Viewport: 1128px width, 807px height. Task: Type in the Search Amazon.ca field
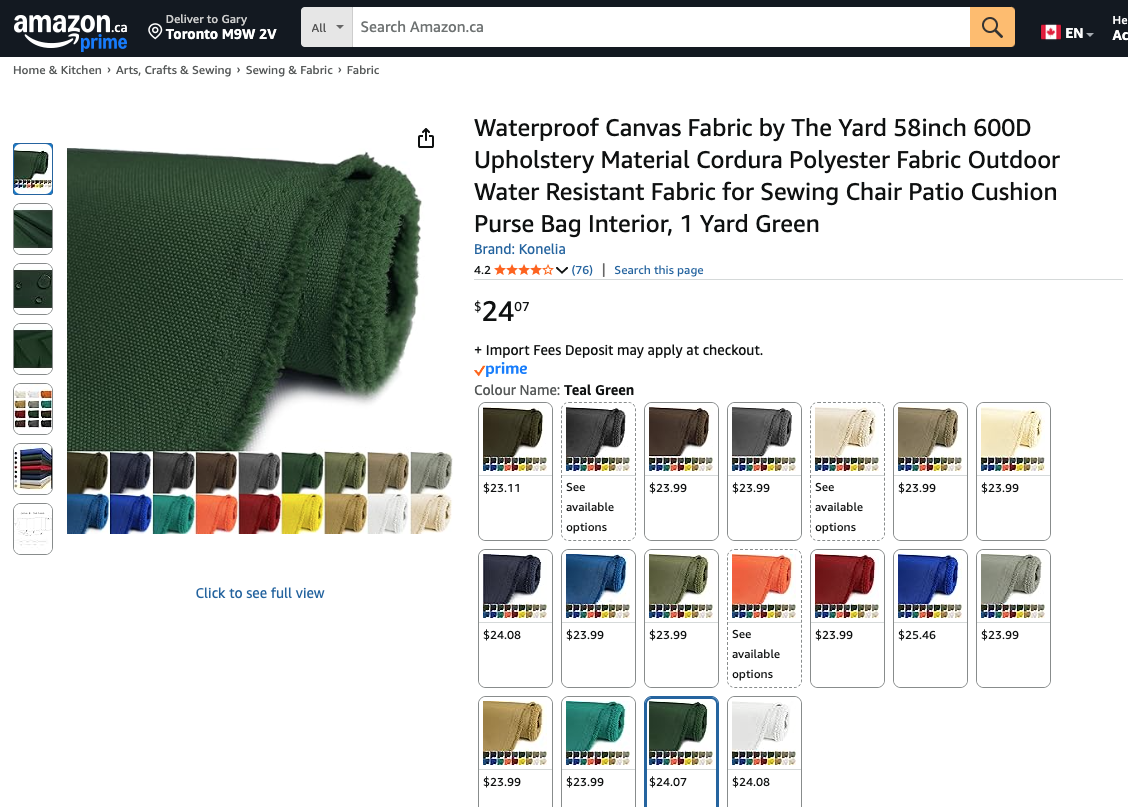click(660, 27)
